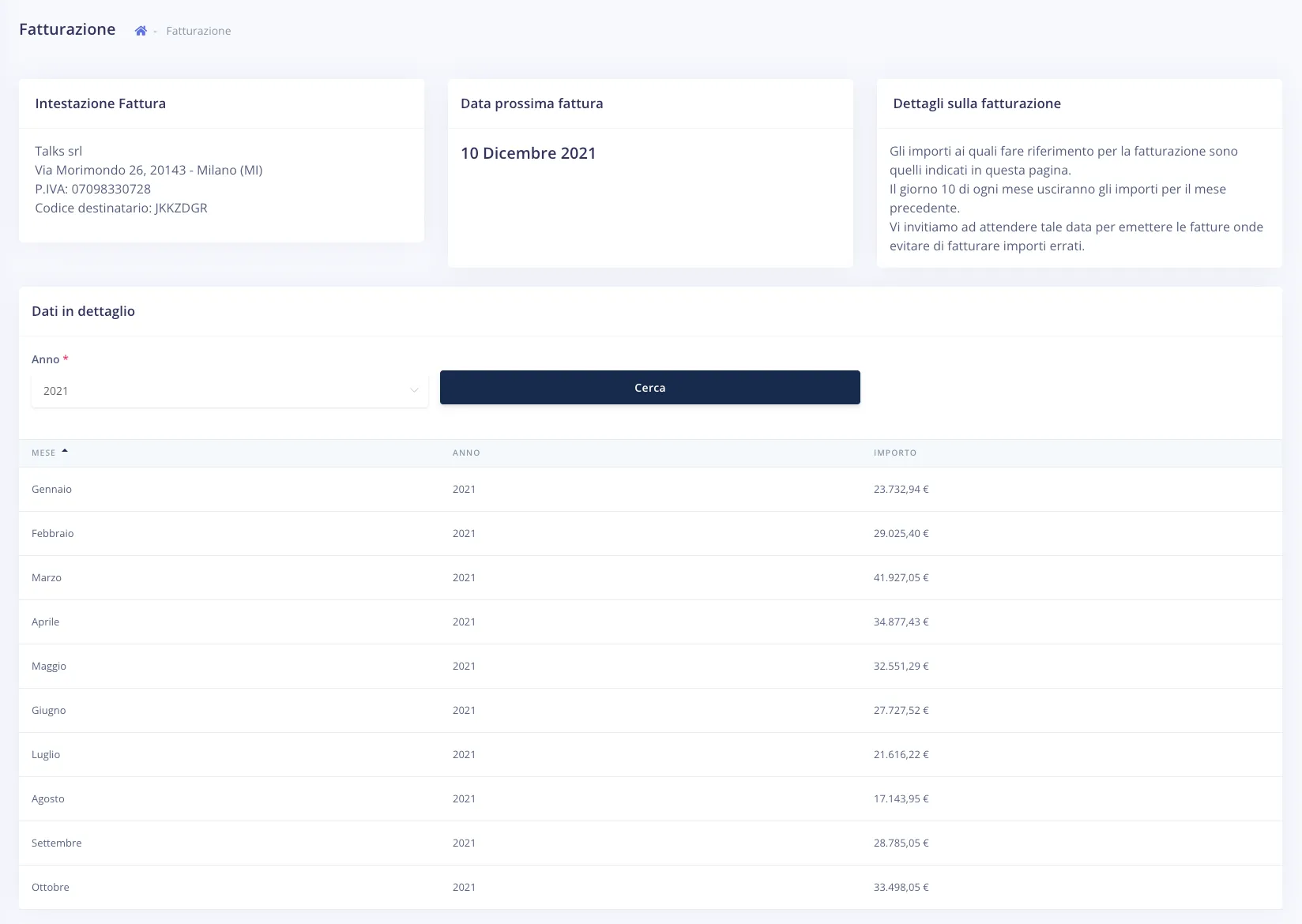
Task: Click the Intestazione Fattura card title
Action: 100,103
